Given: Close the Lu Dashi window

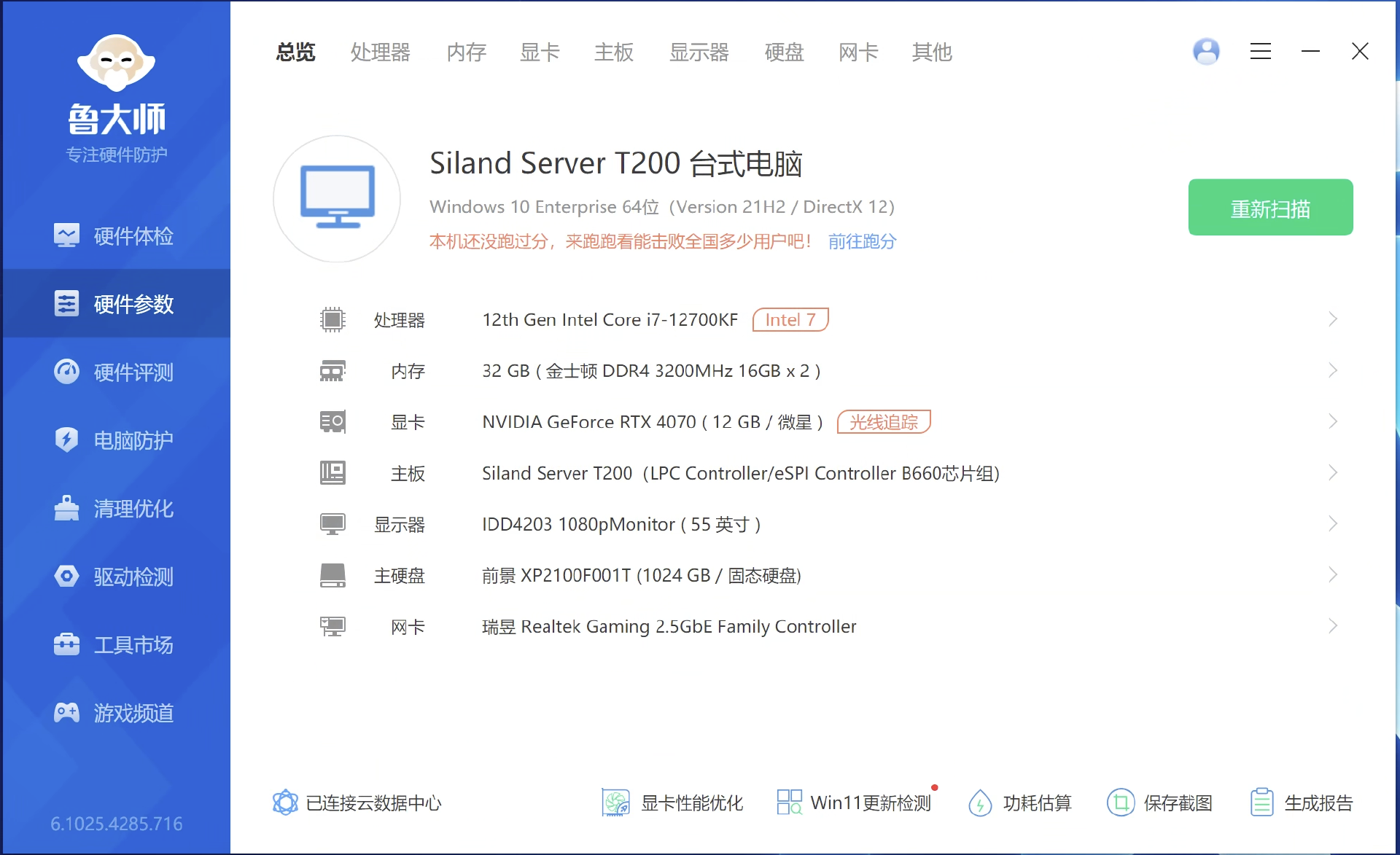Looking at the screenshot, I should point(1360,51).
